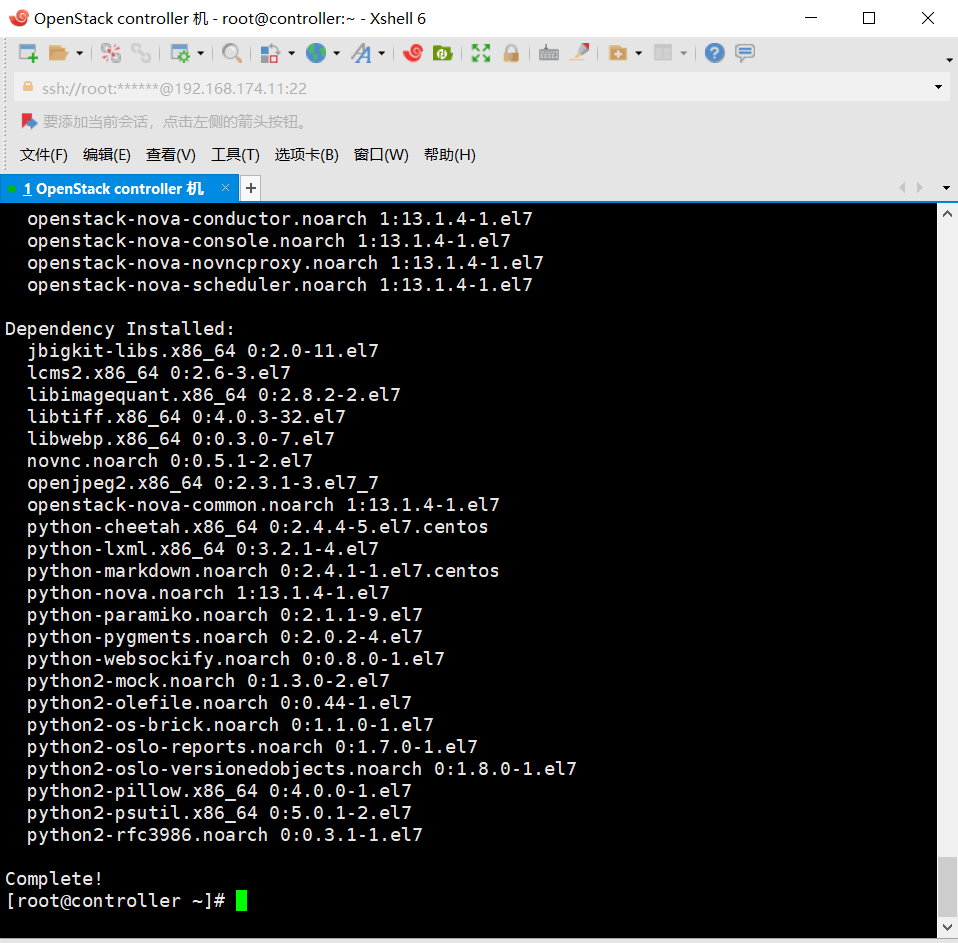
Task: Open Help with blue question icon
Action: coord(714,53)
